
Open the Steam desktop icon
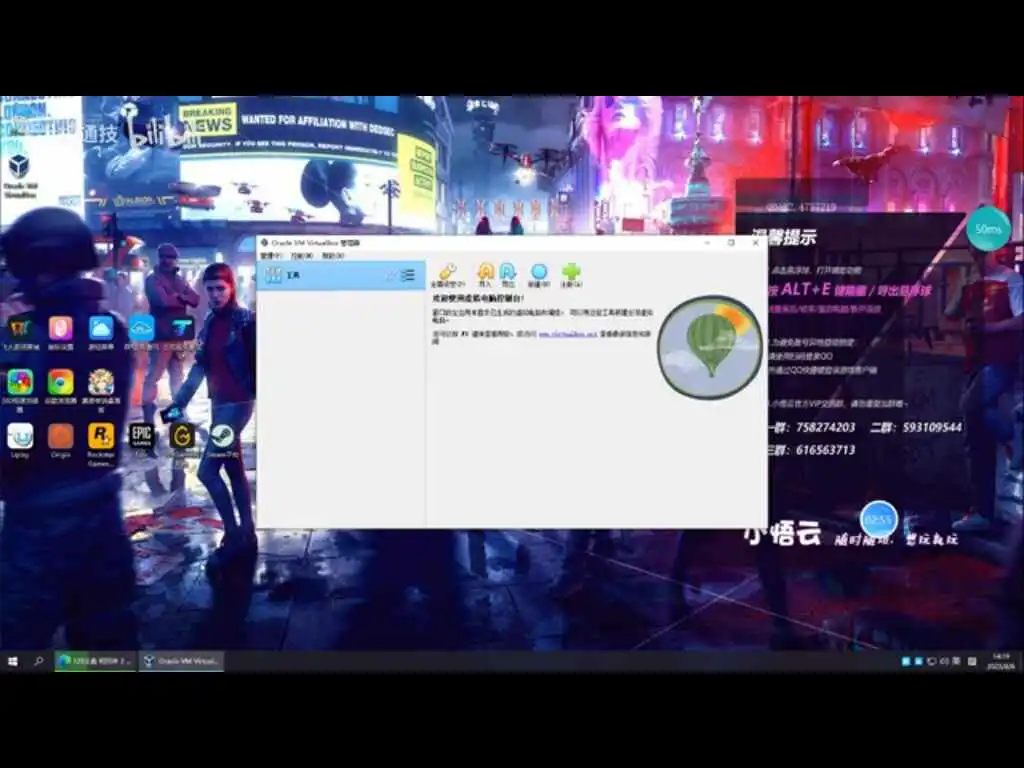tap(223, 440)
